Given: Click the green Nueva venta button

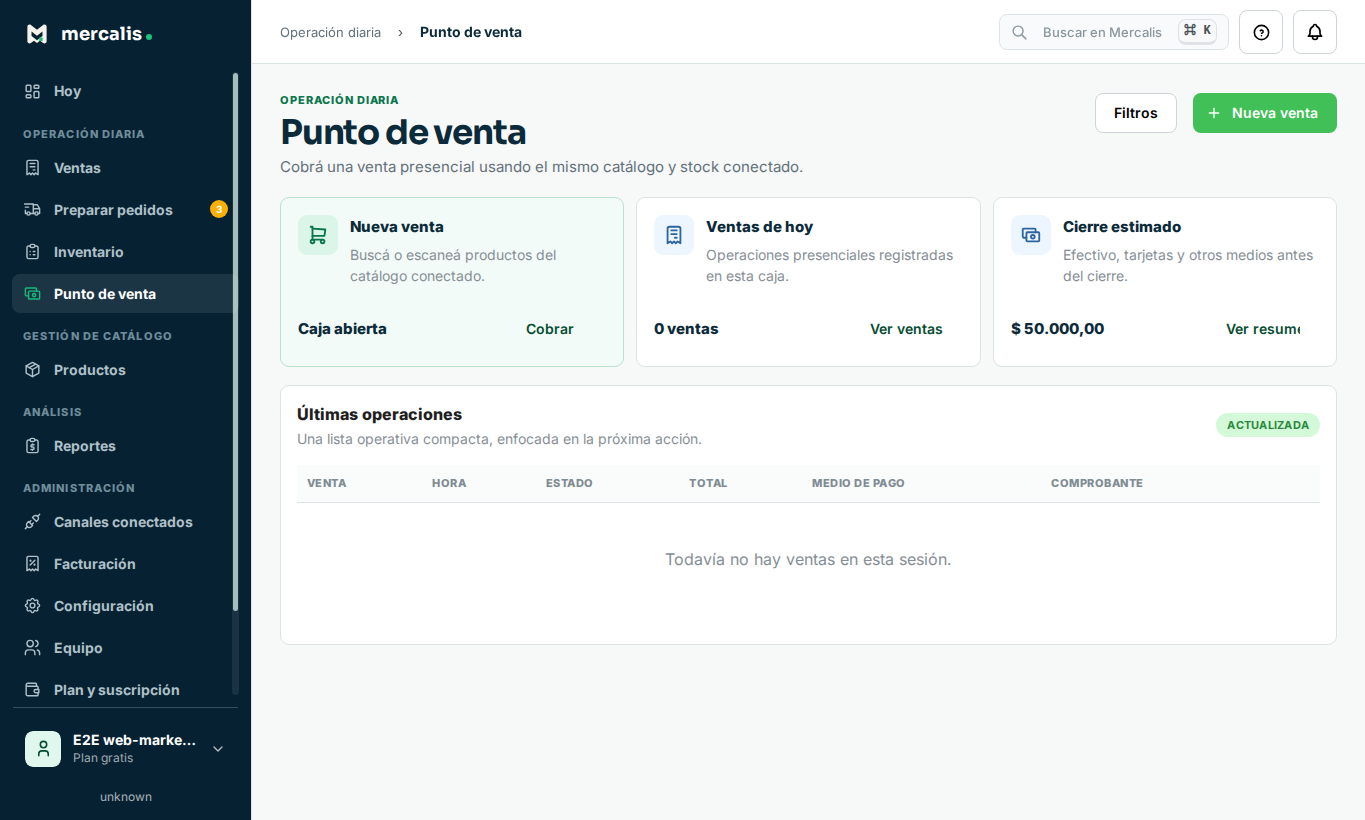Looking at the screenshot, I should (x=1265, y=113).
